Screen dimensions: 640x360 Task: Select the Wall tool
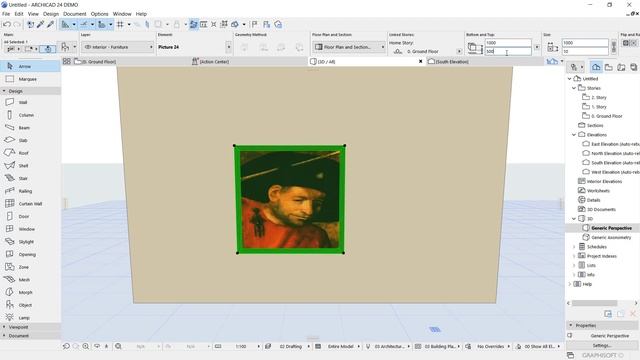[x=30, y=102]
